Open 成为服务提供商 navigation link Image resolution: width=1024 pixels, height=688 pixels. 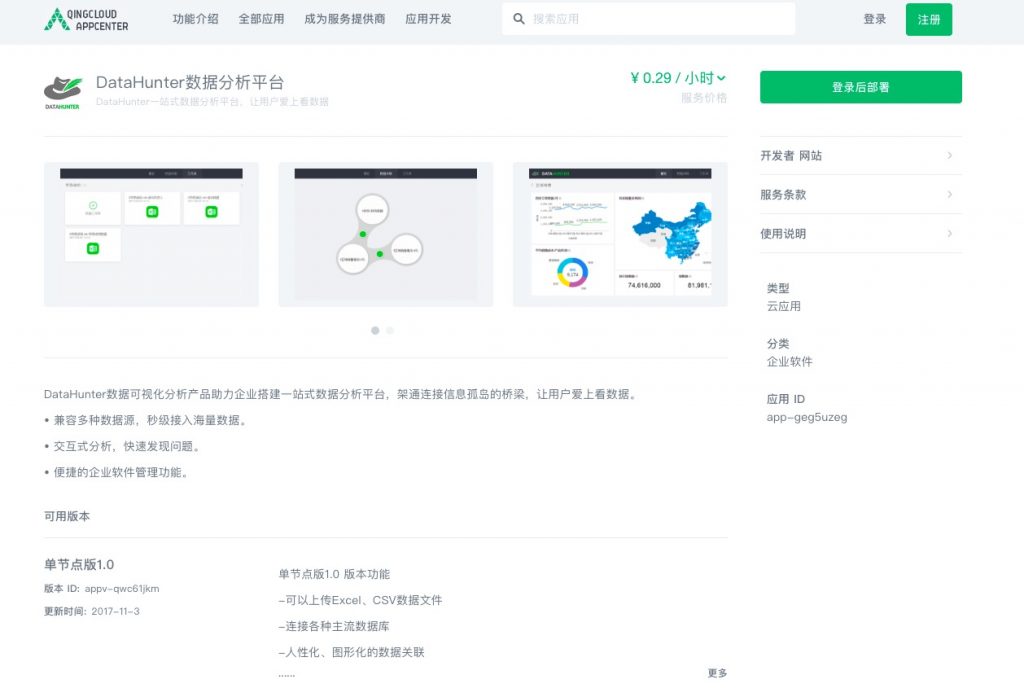tap(344, 19)
